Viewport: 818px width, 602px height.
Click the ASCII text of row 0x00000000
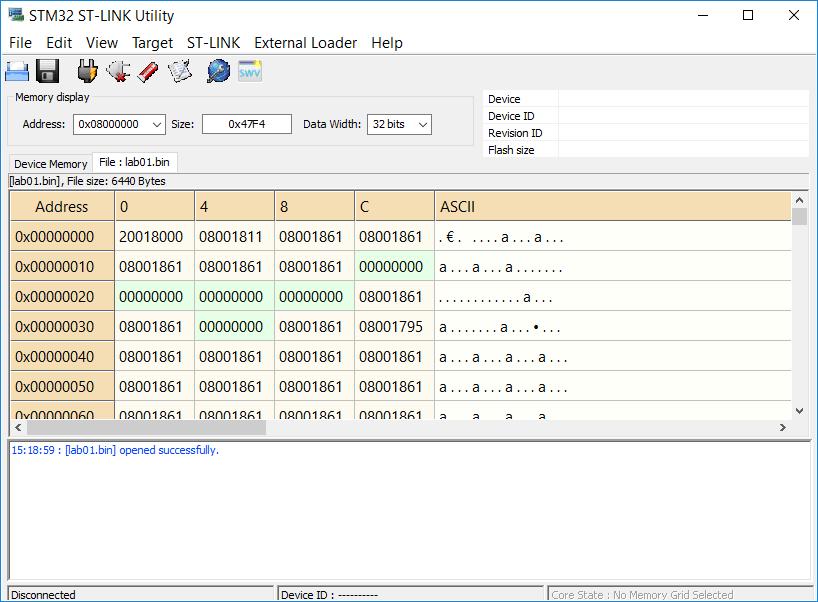pos(501,238)
